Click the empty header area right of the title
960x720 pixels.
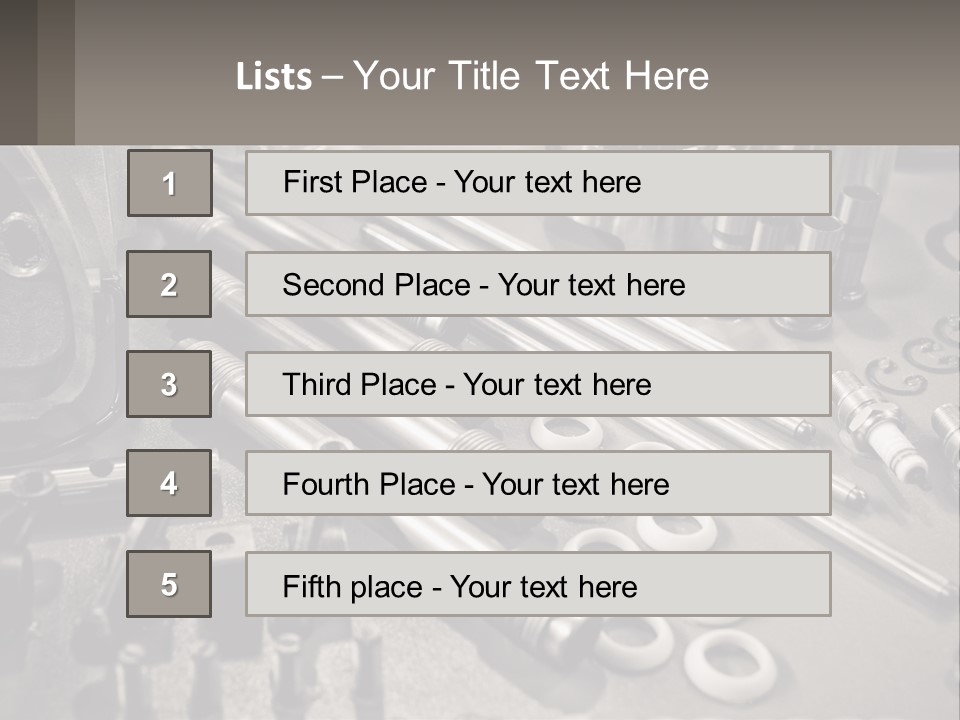click(840, 76)
